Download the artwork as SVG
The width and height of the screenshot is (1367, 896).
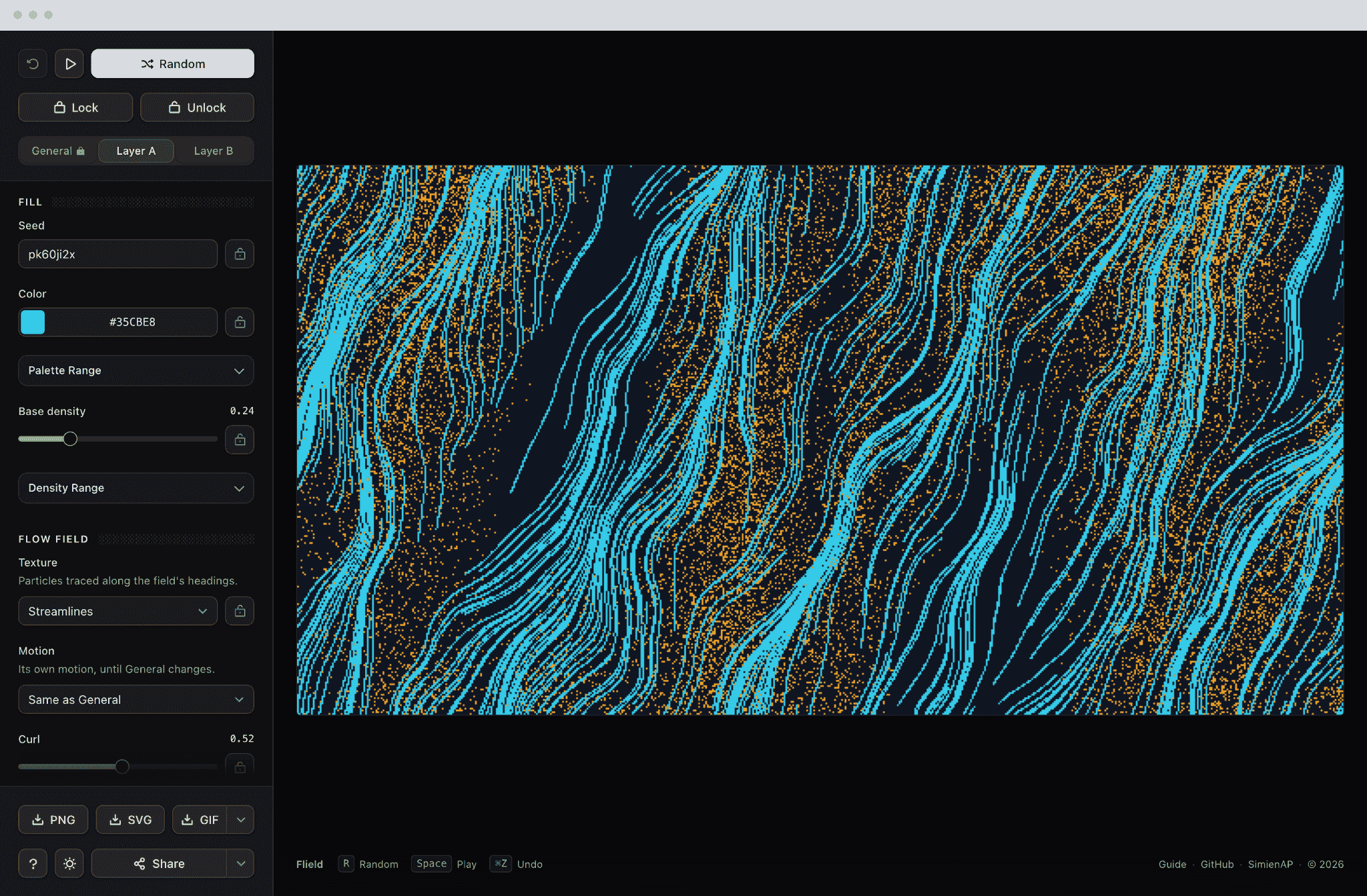tap(130, 820)
